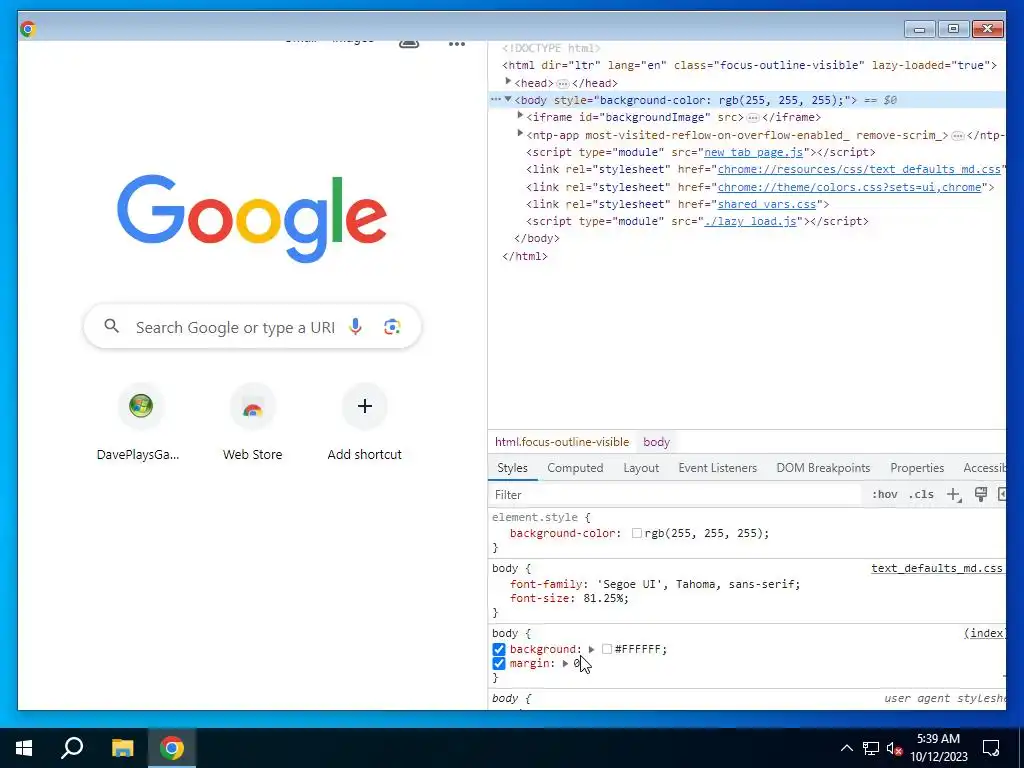Open the three-dot apps menu on page
1024x768 pixels.
pyautogui.click(x=457, y=44)
